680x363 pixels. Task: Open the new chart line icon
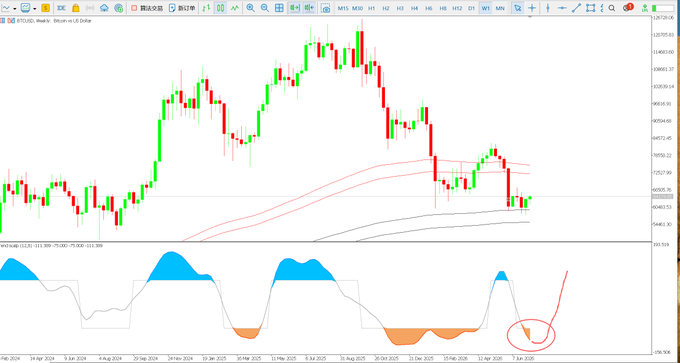click(7, 8)
